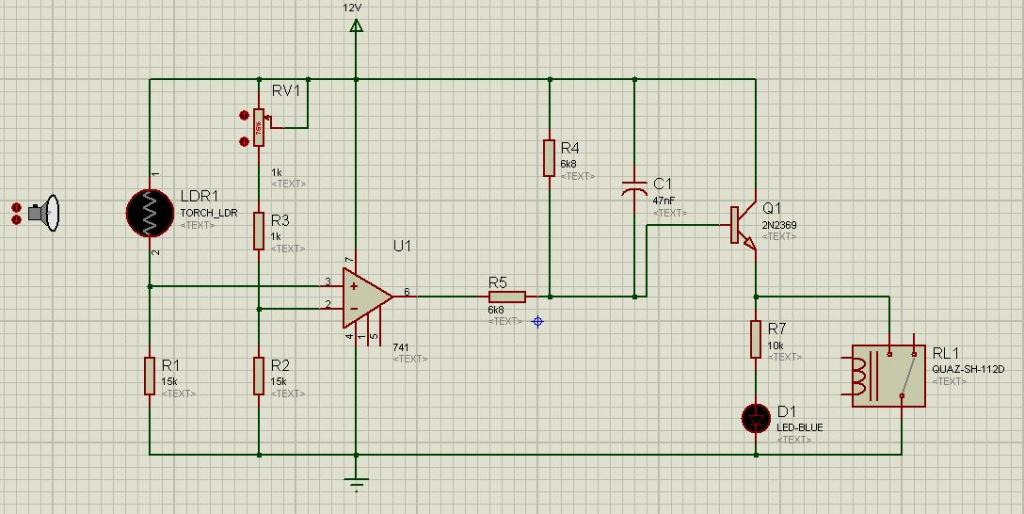This screenshot has width=1024, height=514.
Task: Select the R5 reference label
Action: coord(498,282)
